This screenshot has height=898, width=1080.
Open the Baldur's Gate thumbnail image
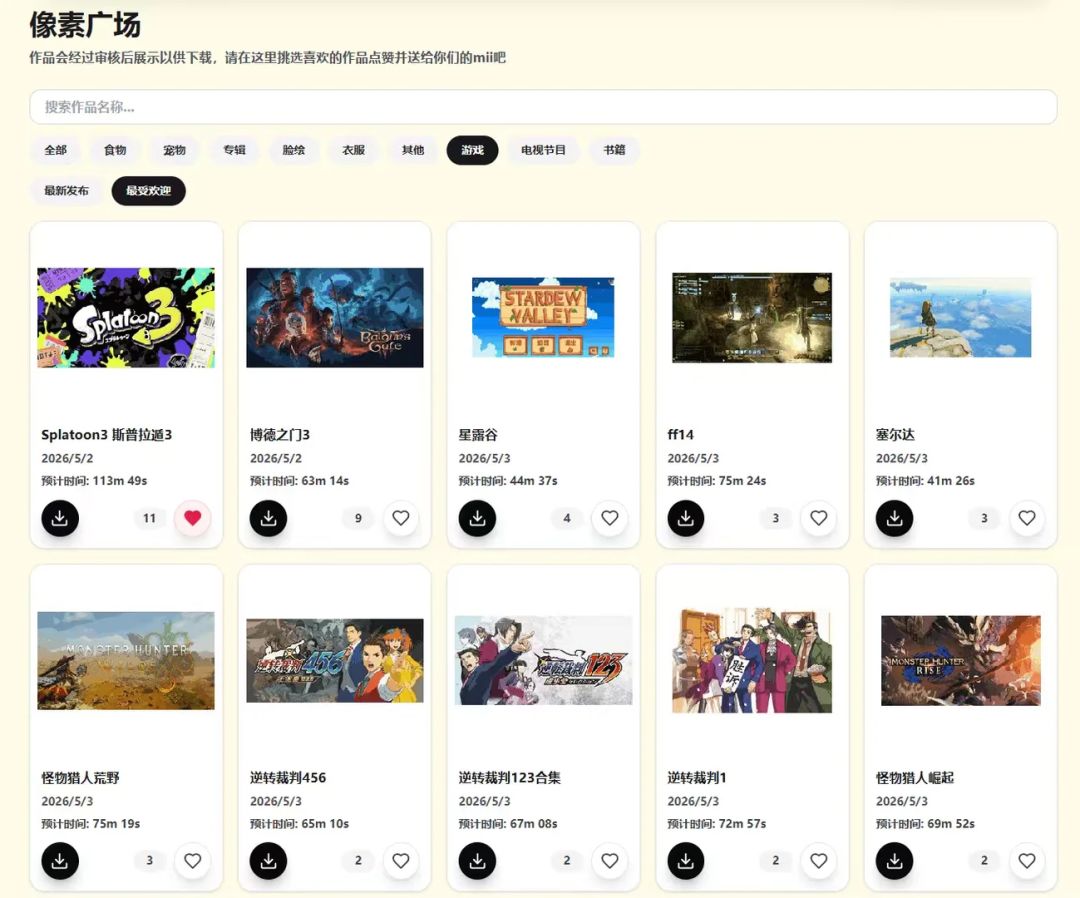click(x=335, y=317)
